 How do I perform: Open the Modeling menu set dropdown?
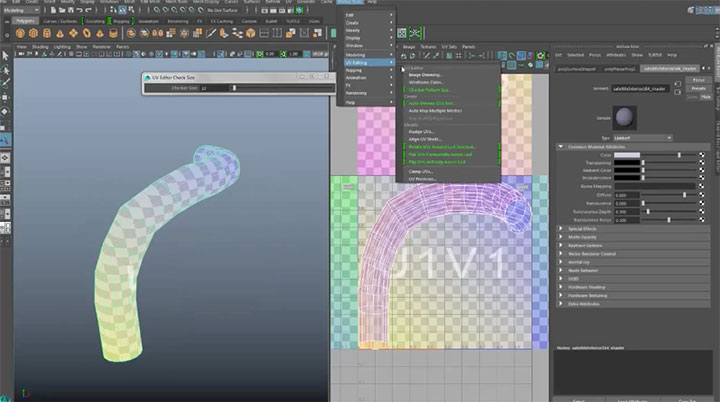[x=21, y=10]
